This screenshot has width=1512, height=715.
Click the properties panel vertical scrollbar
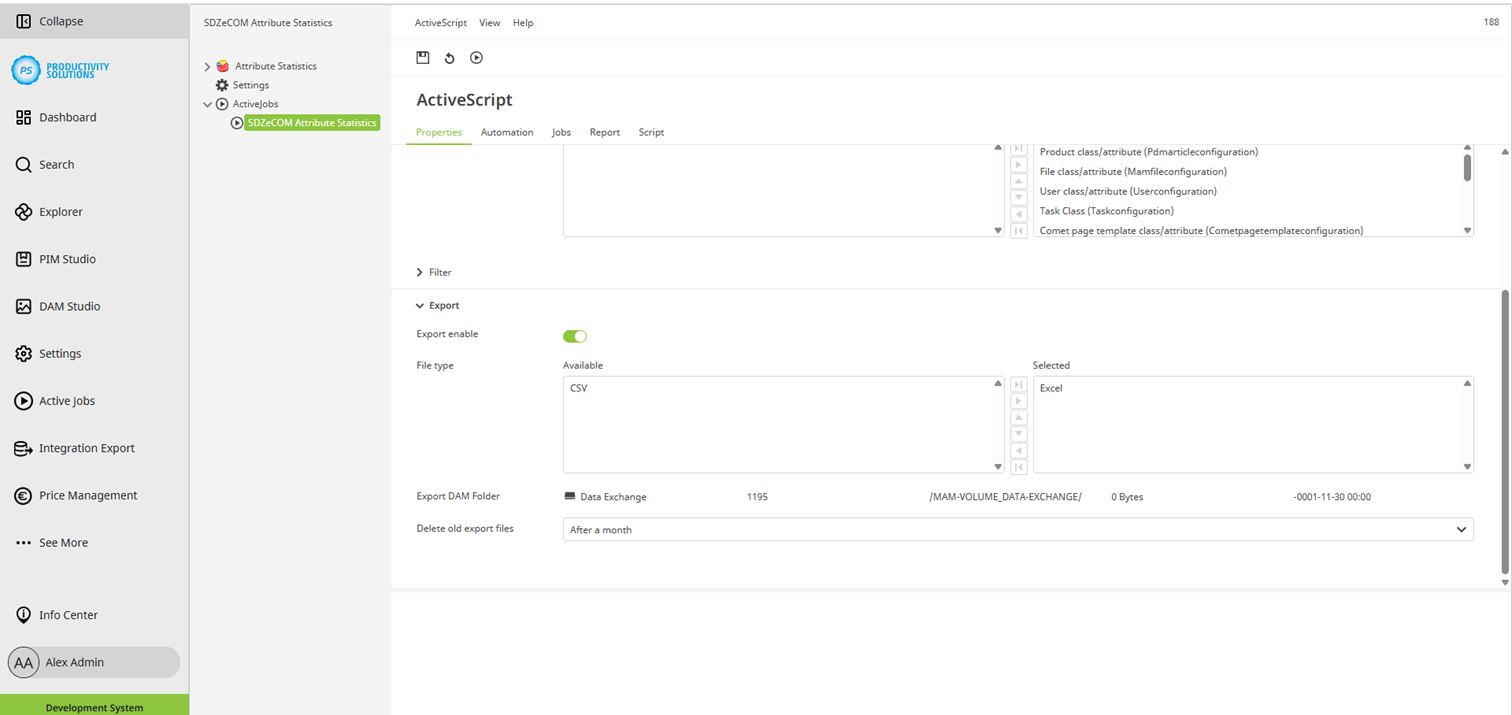1505,430
